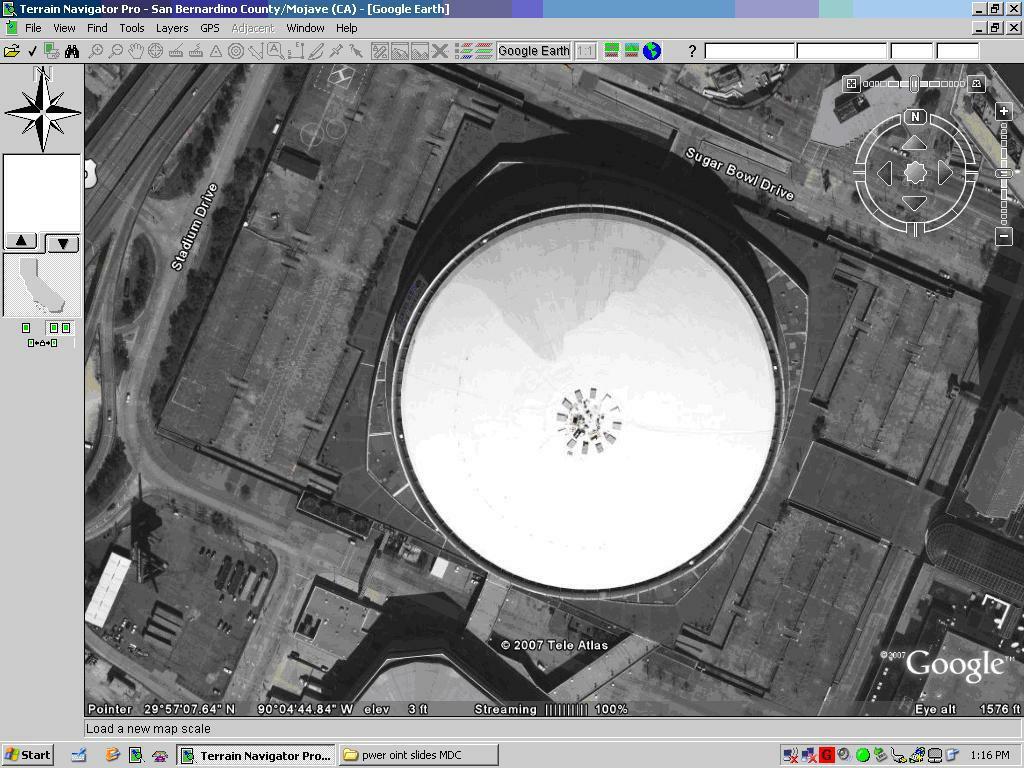This screenshot has width=1024, height=768.
Task: Click the Sugar Bowl Drive label
Action: point(739,174)
